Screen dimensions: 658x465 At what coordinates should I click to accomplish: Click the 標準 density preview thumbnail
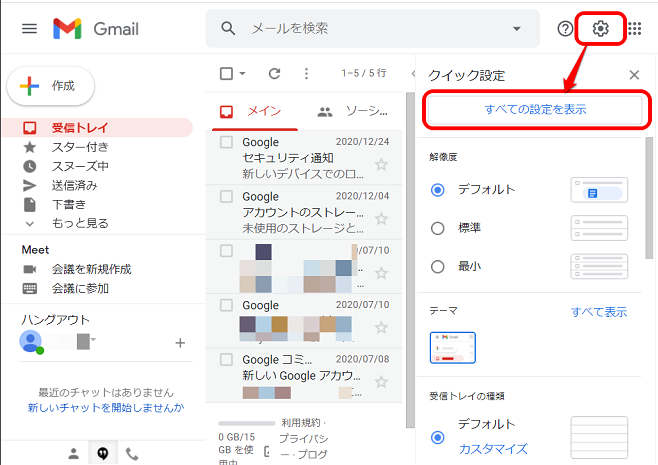click(x=599, y=228)
